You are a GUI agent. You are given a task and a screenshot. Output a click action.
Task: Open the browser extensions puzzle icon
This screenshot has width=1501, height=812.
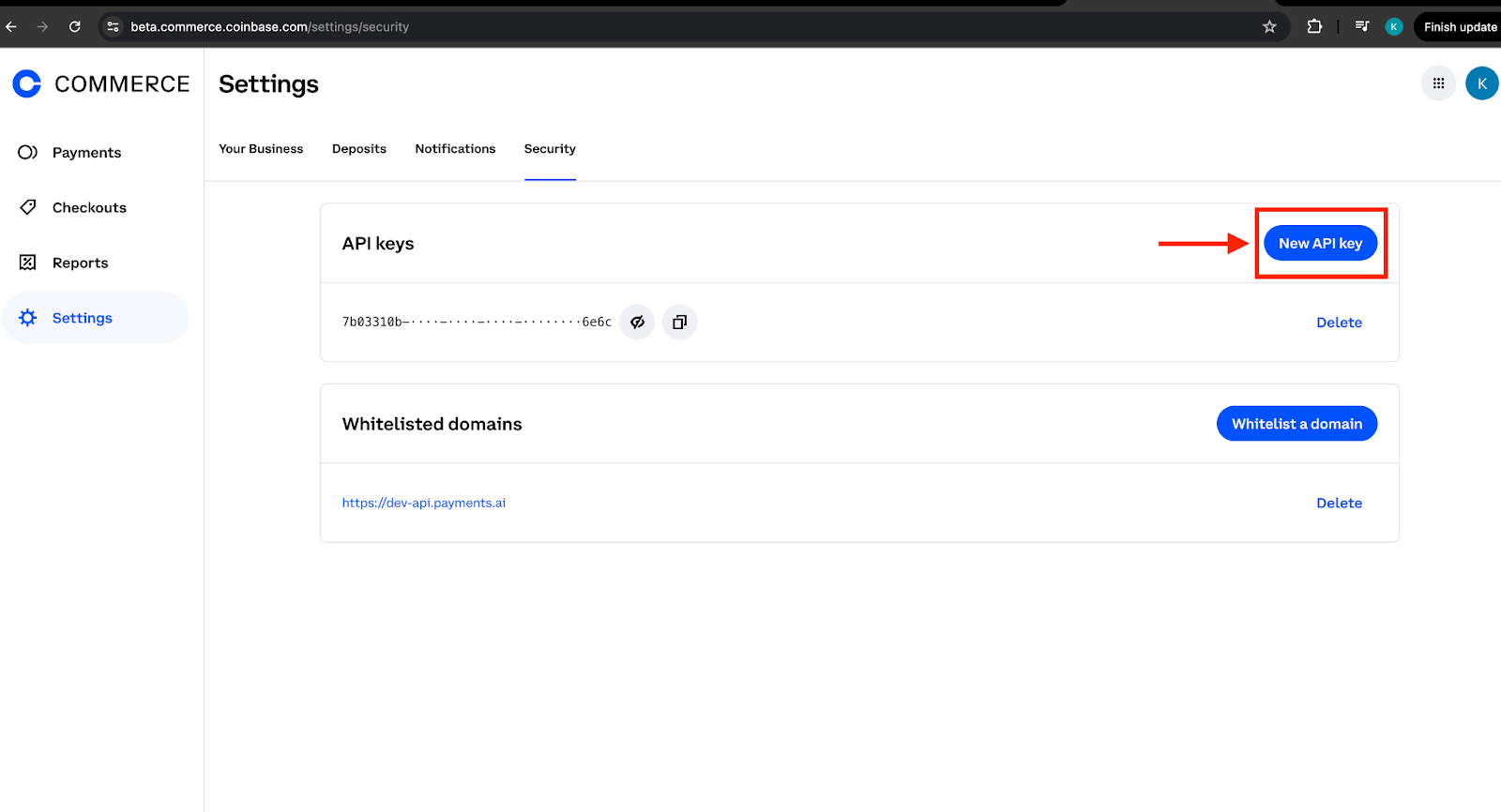click(1314, 27)
